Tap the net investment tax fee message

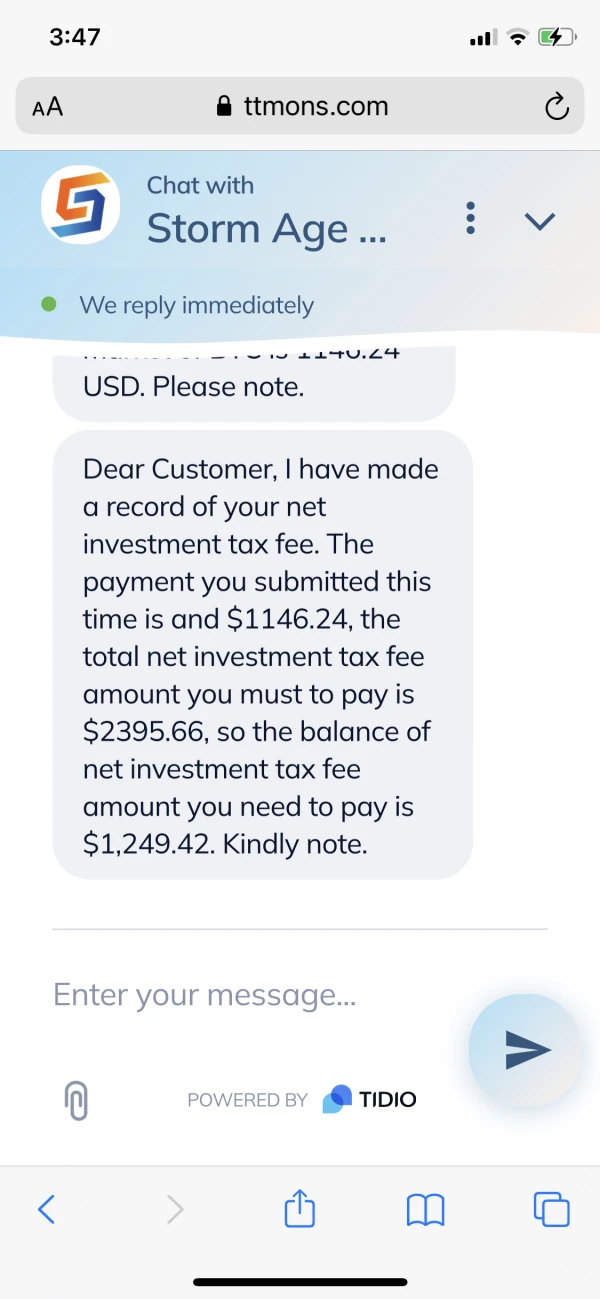262,656
